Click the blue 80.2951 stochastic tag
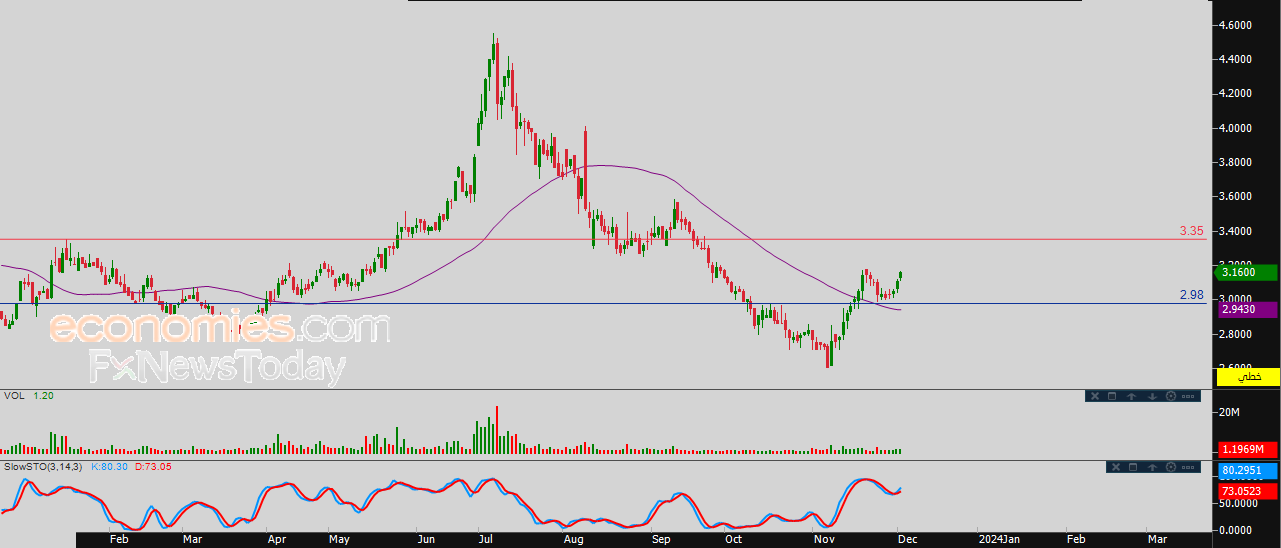1281x548 pixels. (x=1247, y=471)
